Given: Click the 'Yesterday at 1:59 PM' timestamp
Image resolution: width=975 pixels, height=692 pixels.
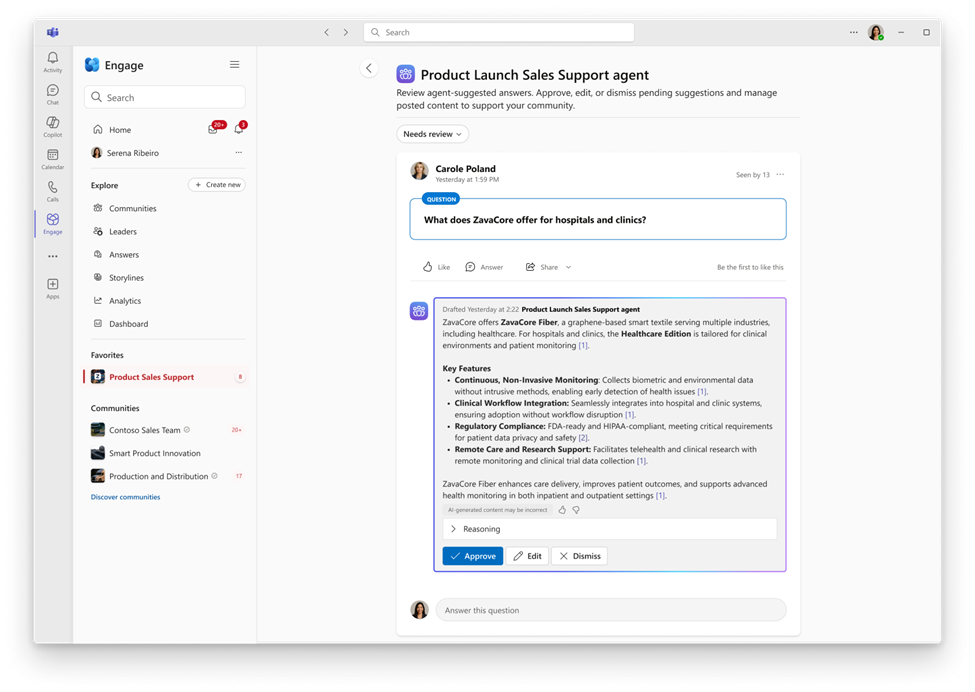Looking at the screenshot, I should pyautogui.click(x=467, y=180).
